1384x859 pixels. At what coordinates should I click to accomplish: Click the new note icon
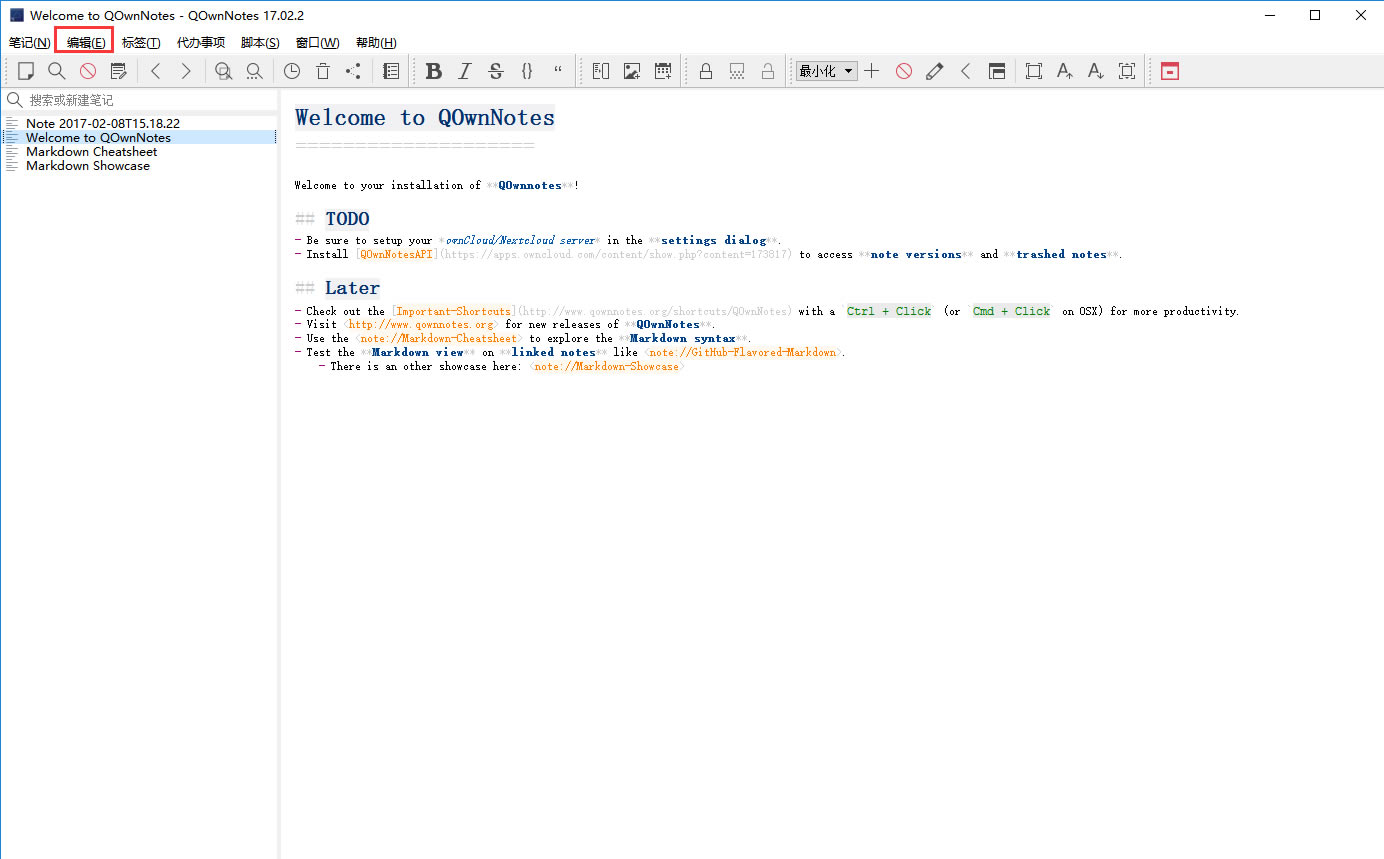(26, 71)
